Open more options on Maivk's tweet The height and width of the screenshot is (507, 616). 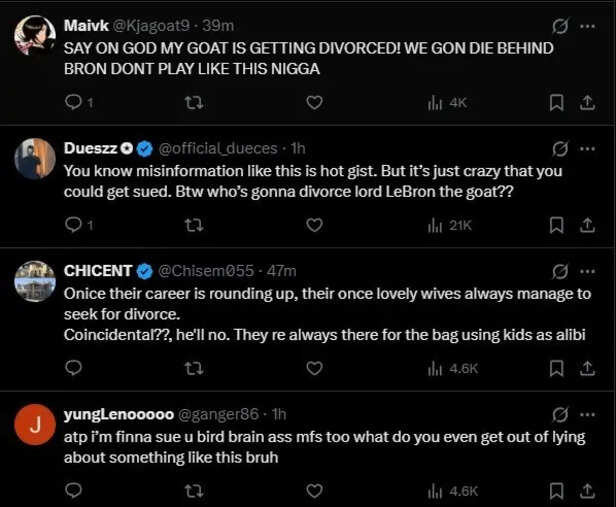coord(587,26)
